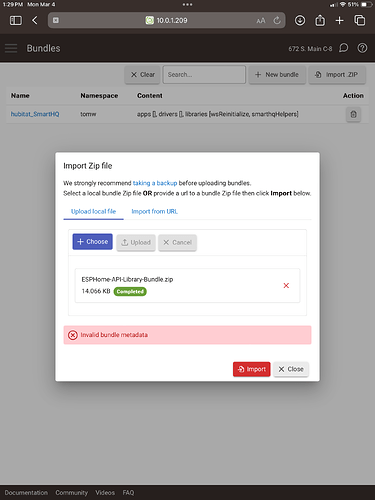Image resolution: width=375 pixels, height=500 pixels.
Task: Go back using the browser back arrow
Action: (x=35, y=21)
